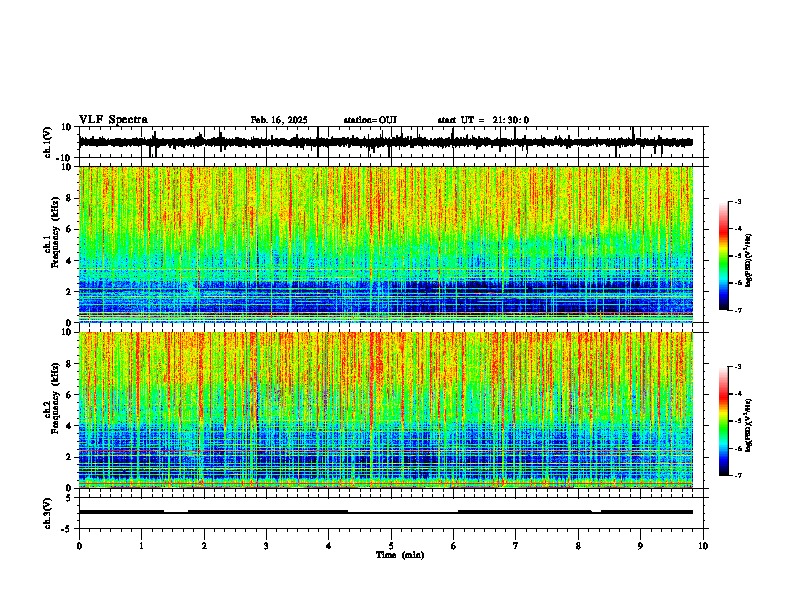Click time axis tick label "10"

pos(703,546)
